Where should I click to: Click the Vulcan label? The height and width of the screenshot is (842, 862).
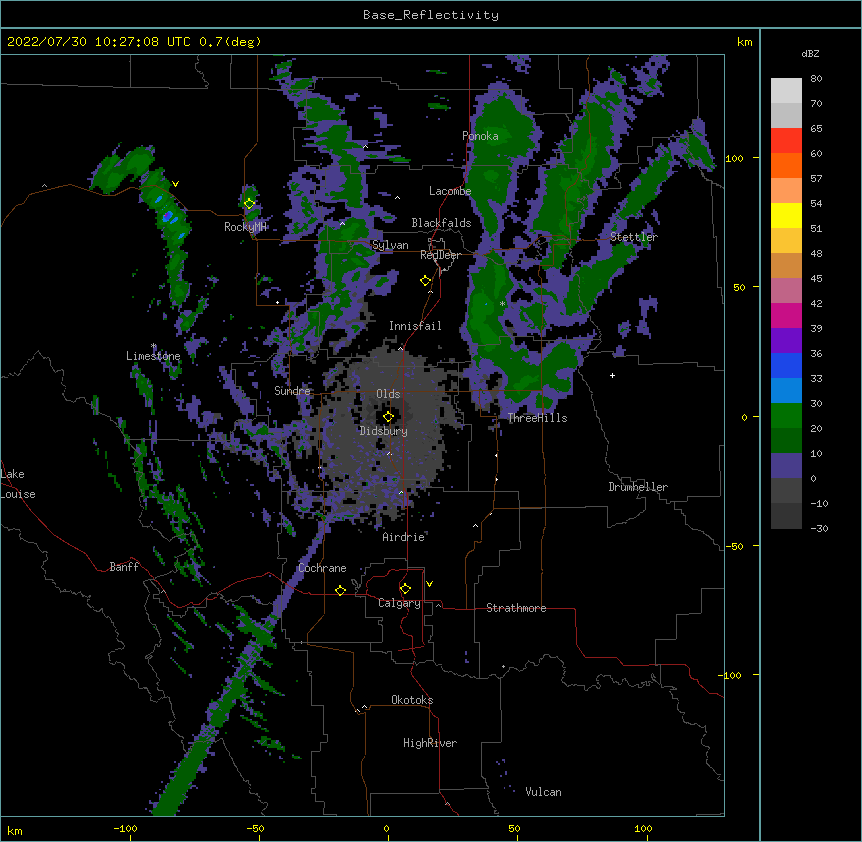pyautogui.click(x=543, y=792)
